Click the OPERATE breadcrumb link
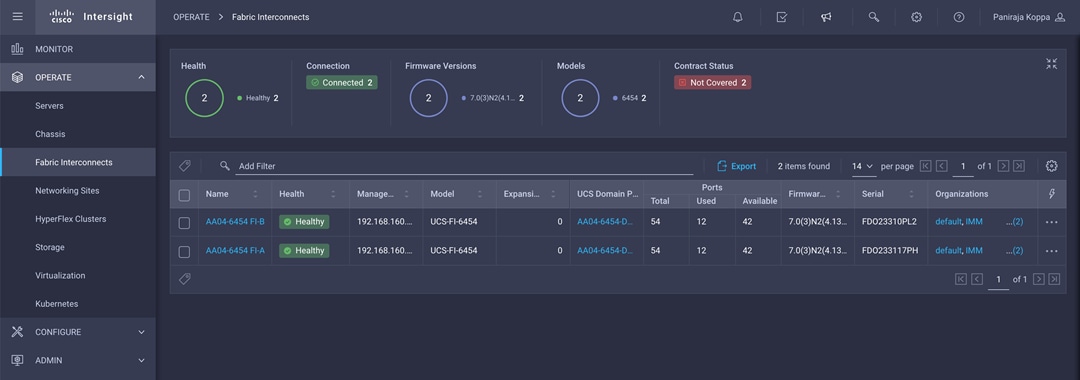 [x=191, y=17]
